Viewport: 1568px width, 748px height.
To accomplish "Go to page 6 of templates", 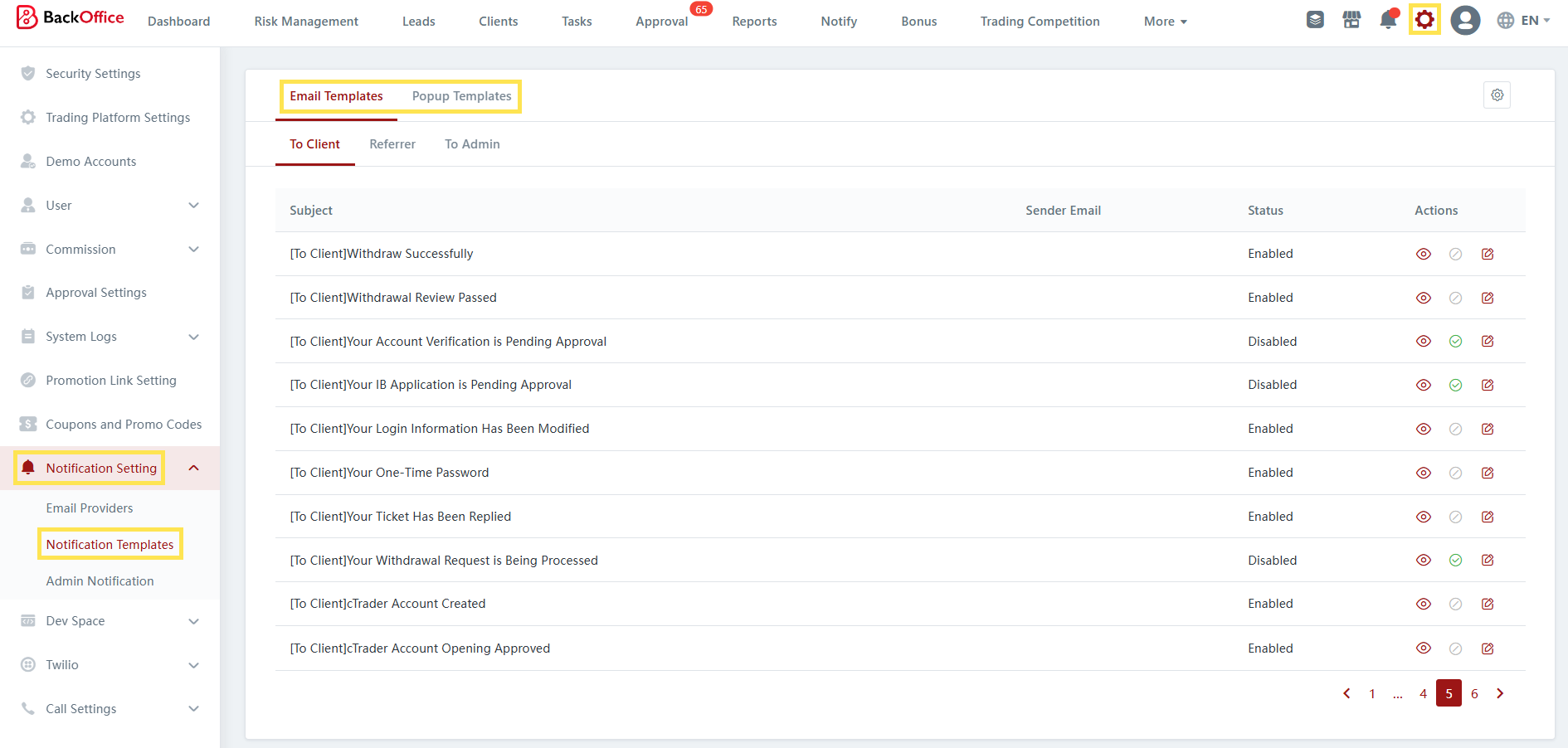I will click(1474, 693).
